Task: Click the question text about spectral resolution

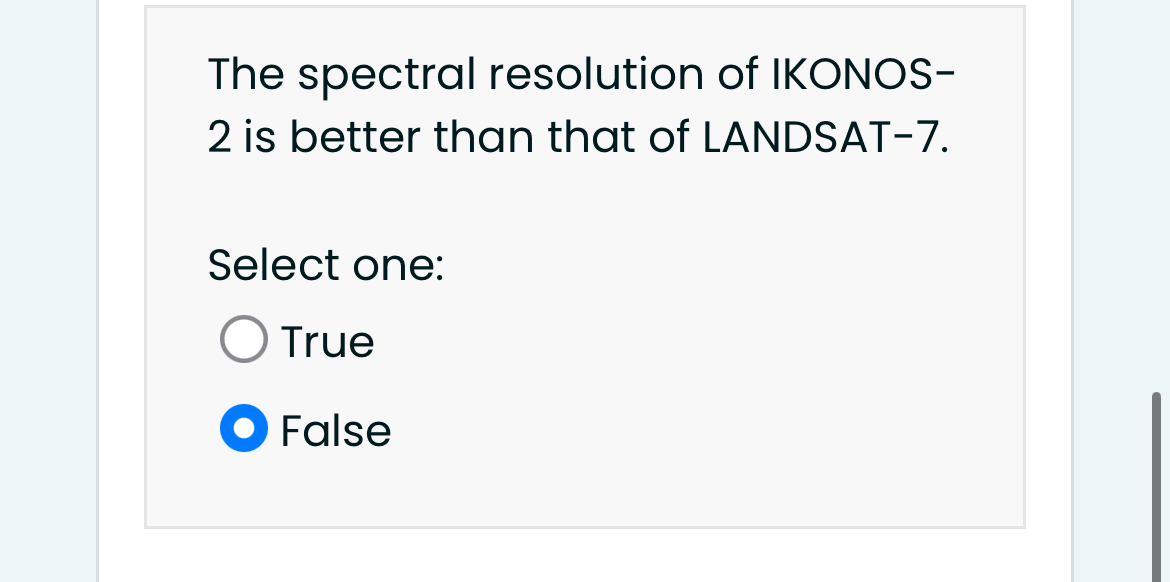Action: [580, 105]
